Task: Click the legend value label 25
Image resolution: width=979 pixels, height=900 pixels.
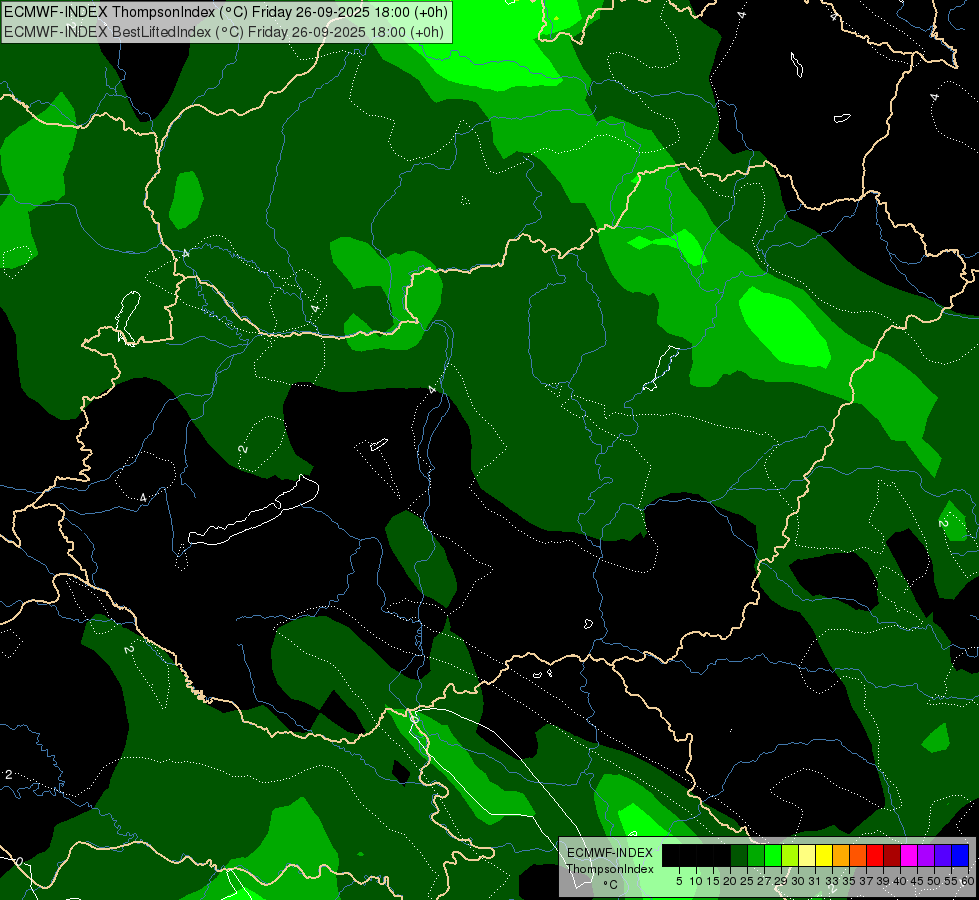Action: pos(747,881)
